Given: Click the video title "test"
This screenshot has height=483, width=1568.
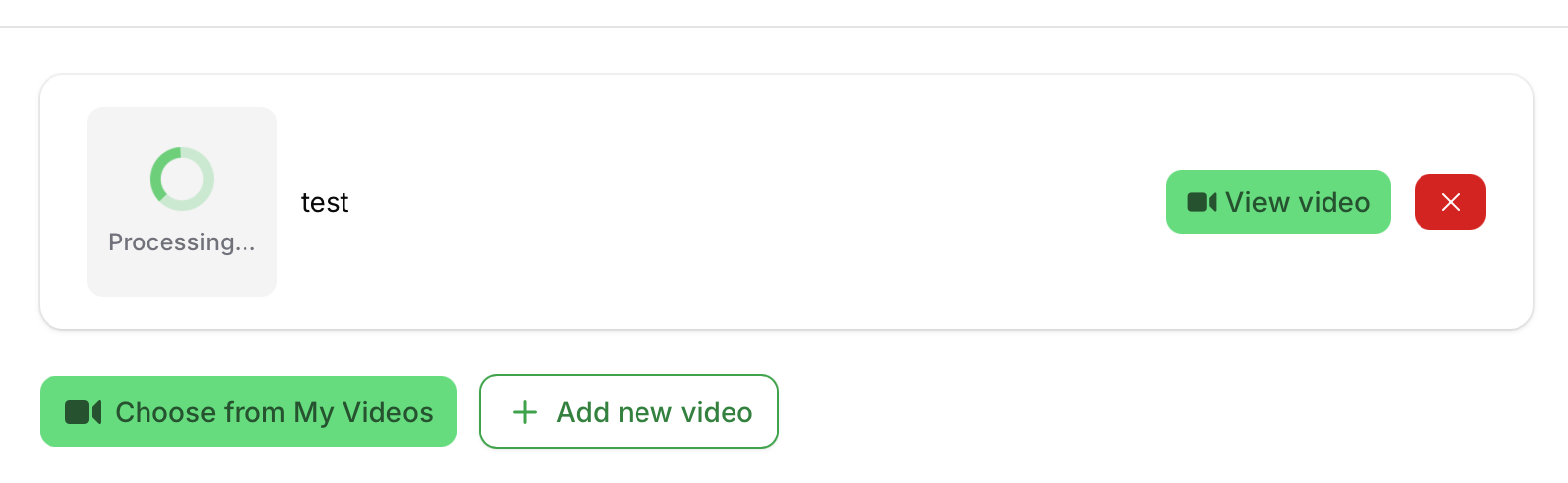Looking at the screenshot, I should click(325, 203).
